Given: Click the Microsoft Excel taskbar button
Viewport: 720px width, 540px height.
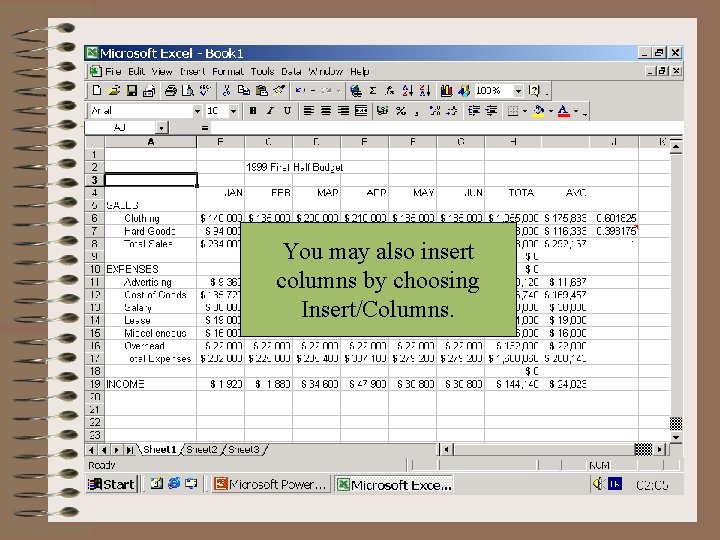Looking at the screenshot, I should [x=394, y=484].
